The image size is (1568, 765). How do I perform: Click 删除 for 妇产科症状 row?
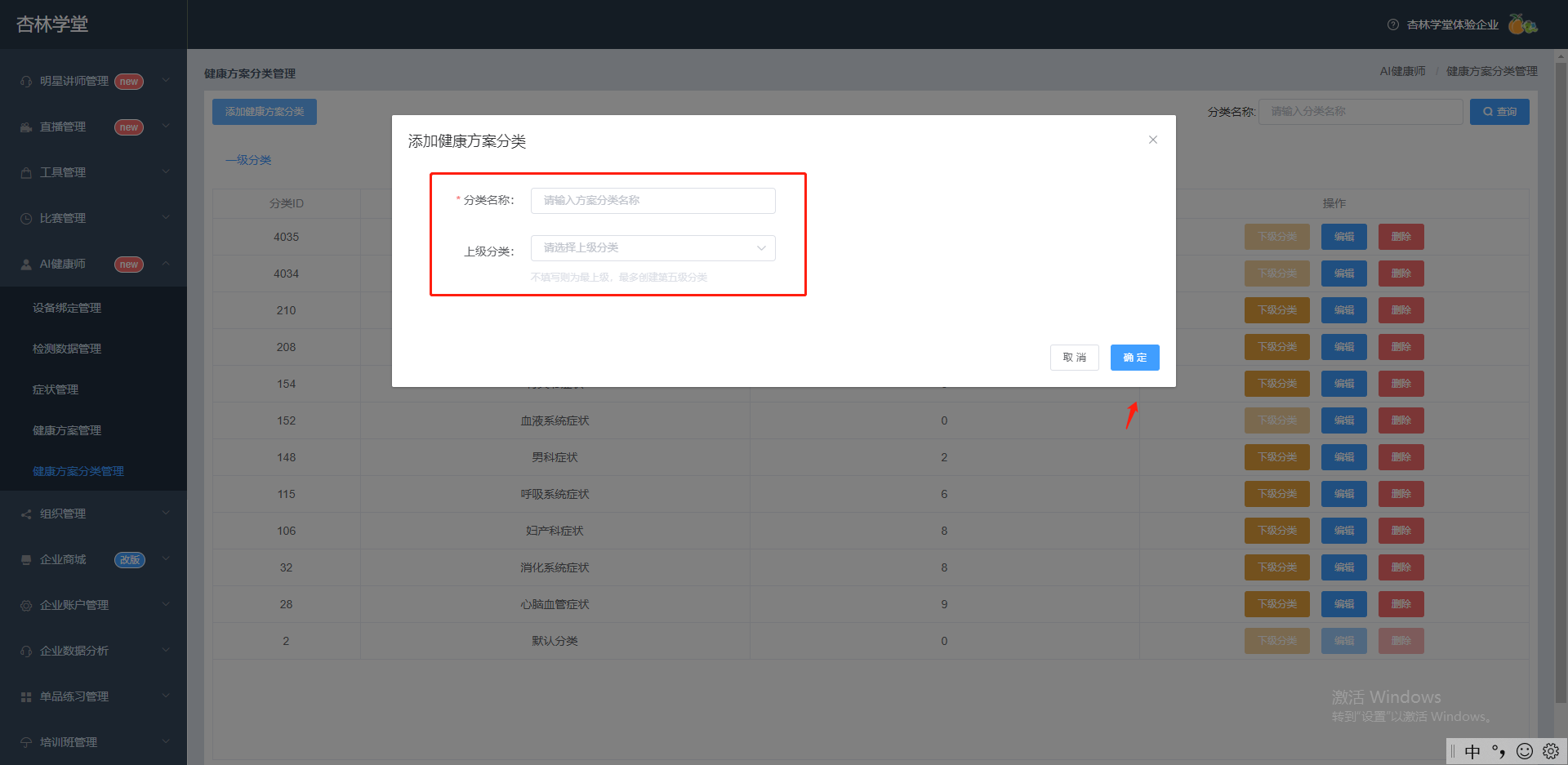1401,531
